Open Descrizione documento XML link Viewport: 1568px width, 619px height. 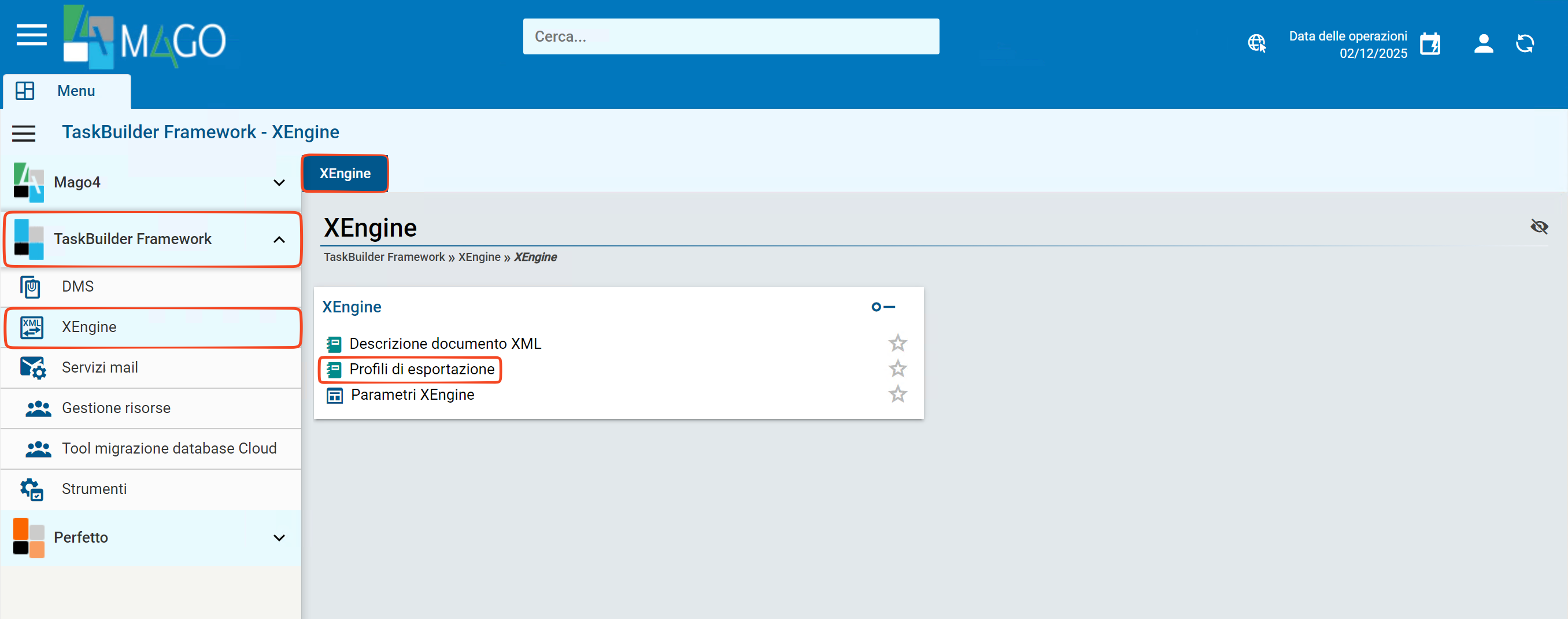point(445,344)
